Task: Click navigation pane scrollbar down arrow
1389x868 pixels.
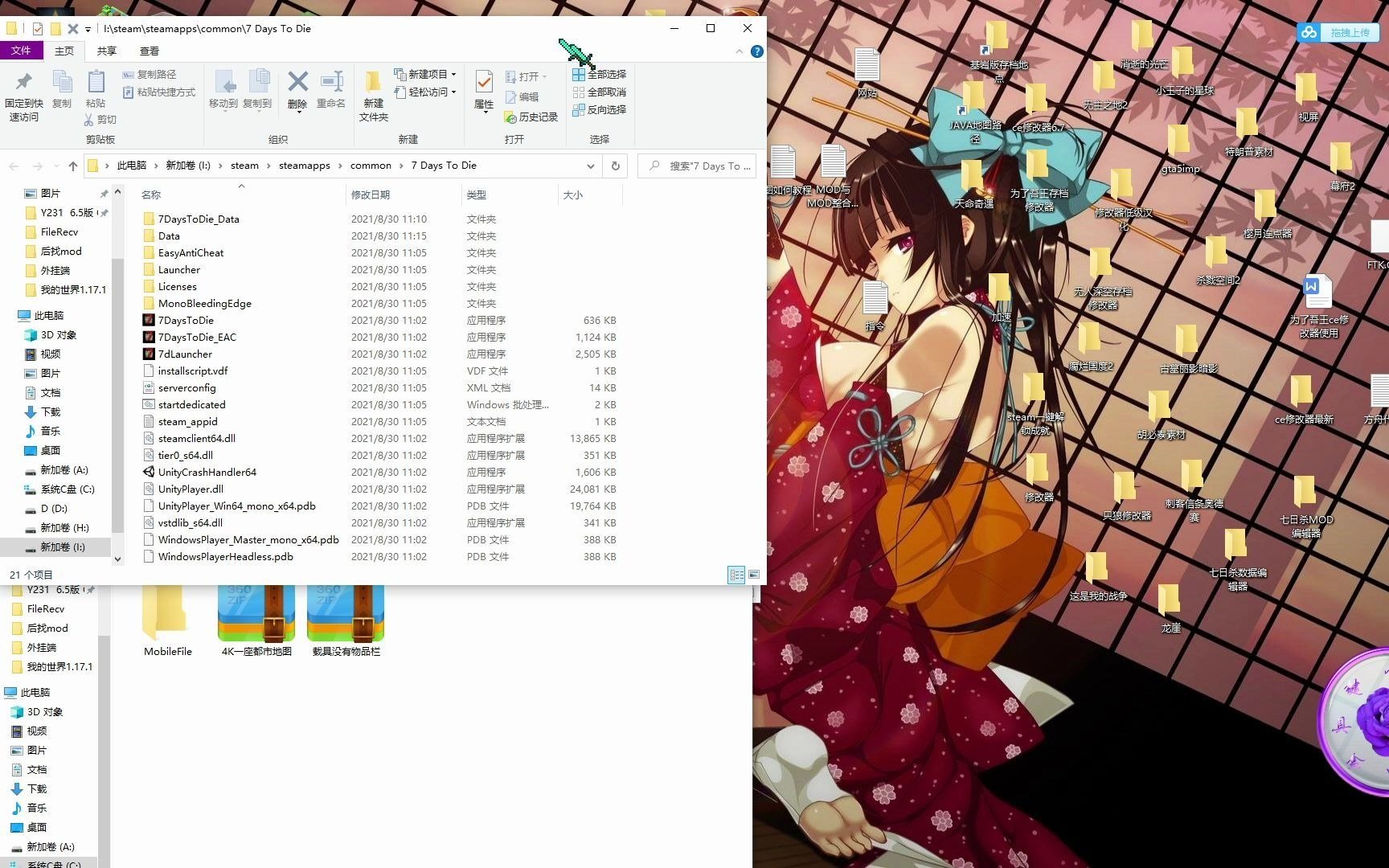Action: coord(117,559)
